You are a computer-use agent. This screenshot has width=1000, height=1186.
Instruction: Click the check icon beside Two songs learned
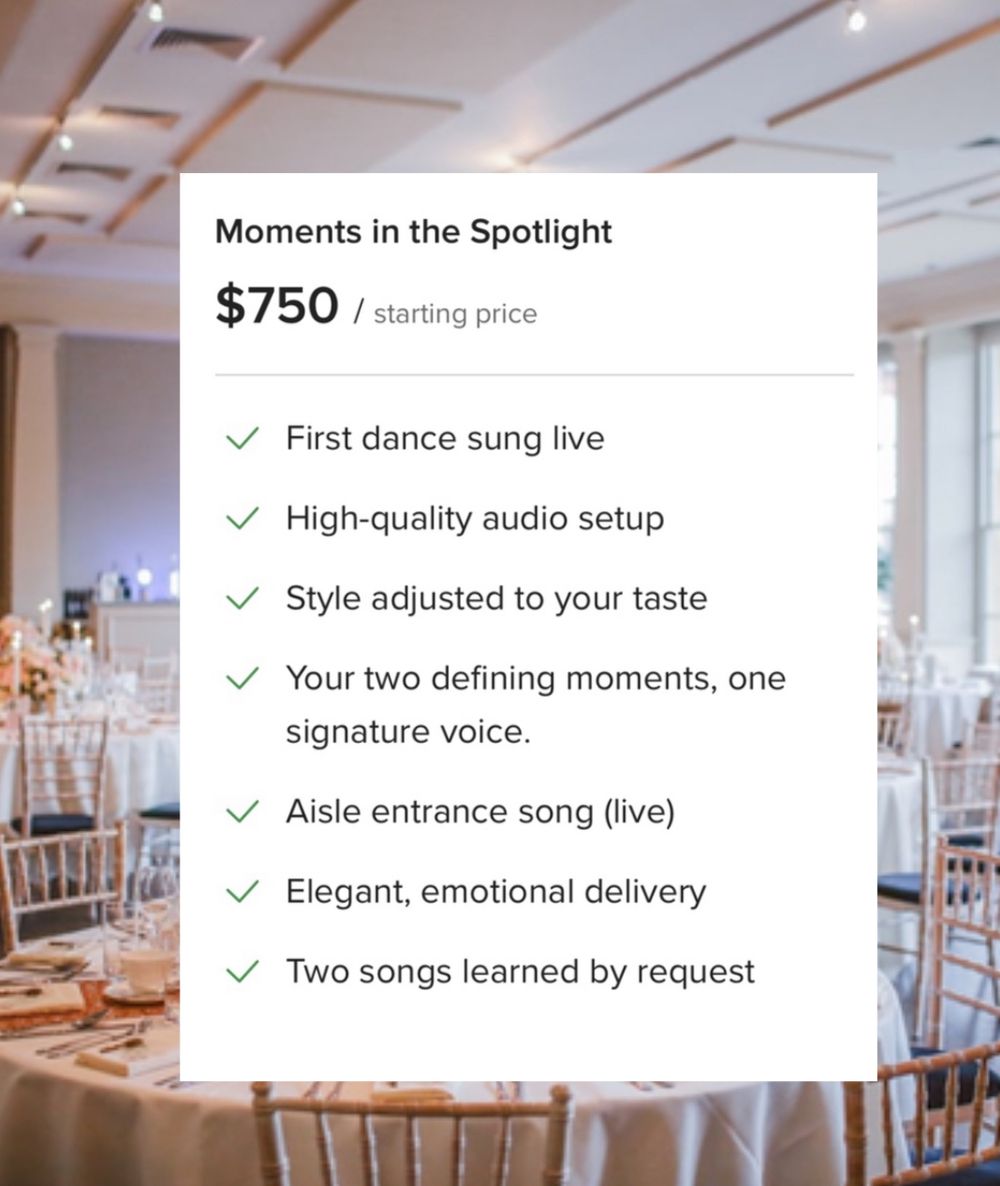[x=242, y=972]
